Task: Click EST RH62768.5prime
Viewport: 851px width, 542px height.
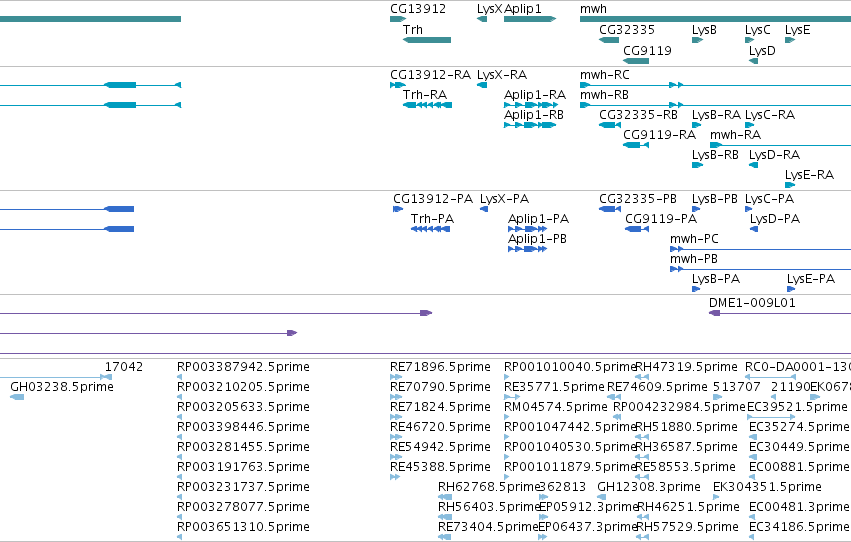Action: [488, 487]
